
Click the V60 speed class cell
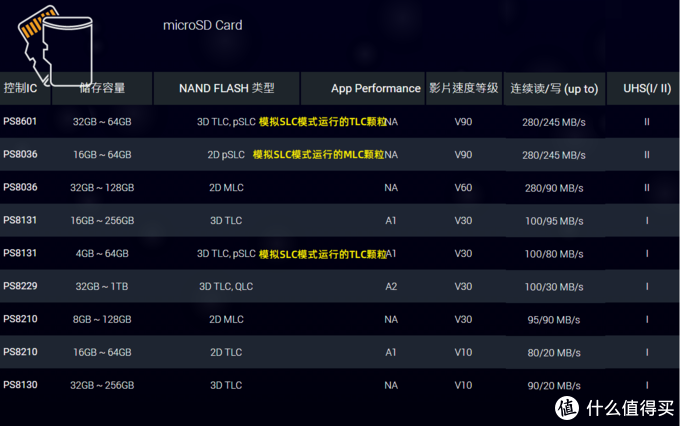(x=463, y=187)
